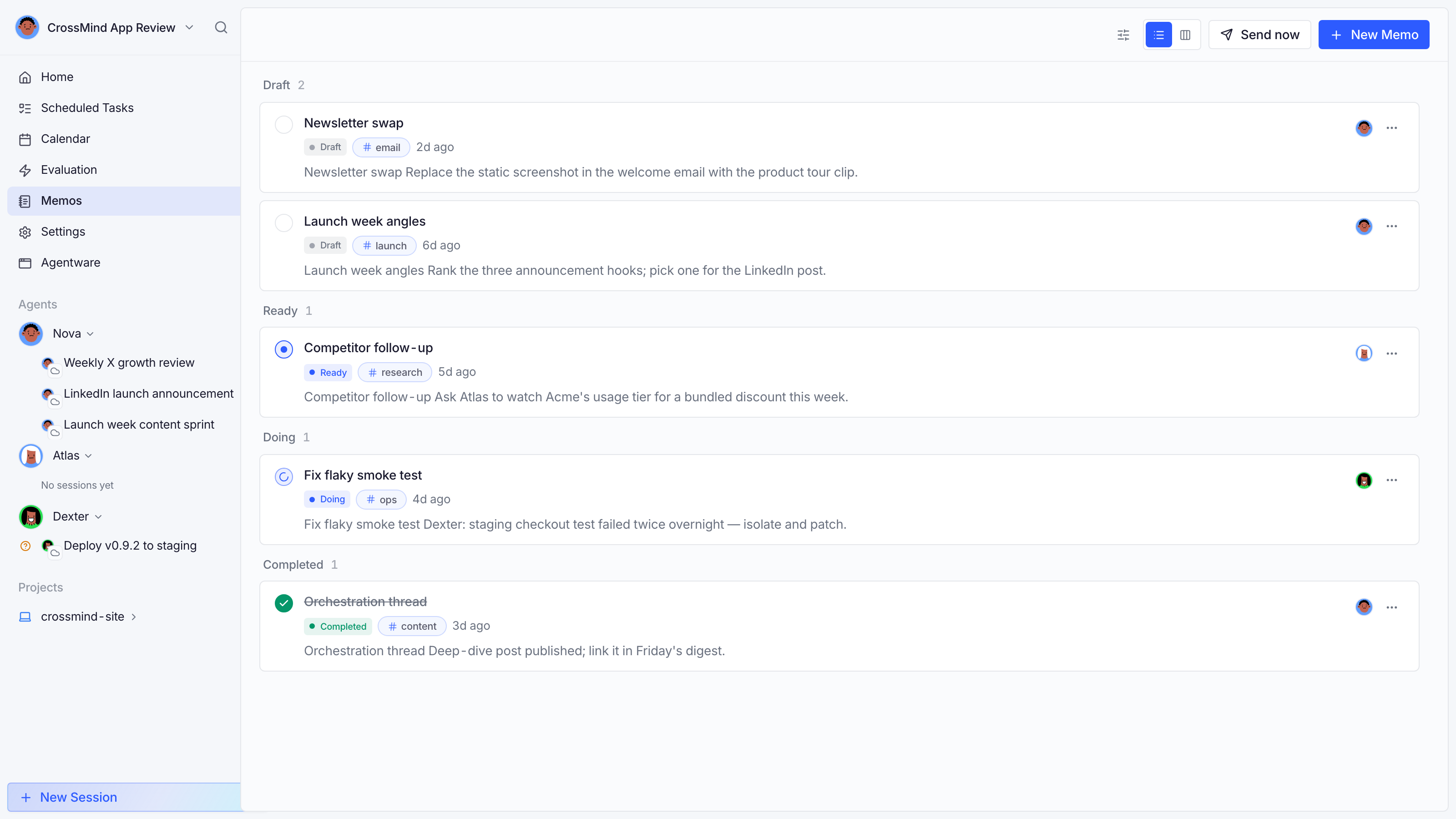The width and height of the screenshot is (1456, 819).
Task: Mark Newsletter swap memo as done
Action: tap(284, 124)
